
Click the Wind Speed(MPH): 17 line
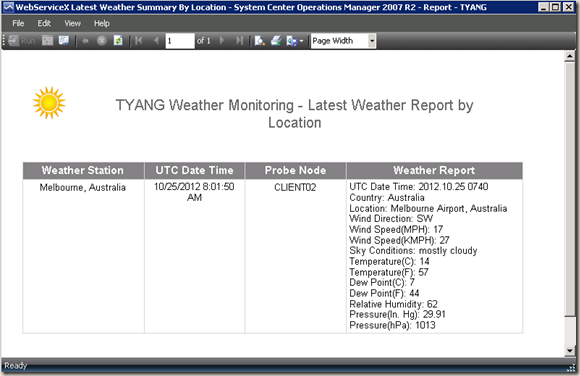click(396, 229)
